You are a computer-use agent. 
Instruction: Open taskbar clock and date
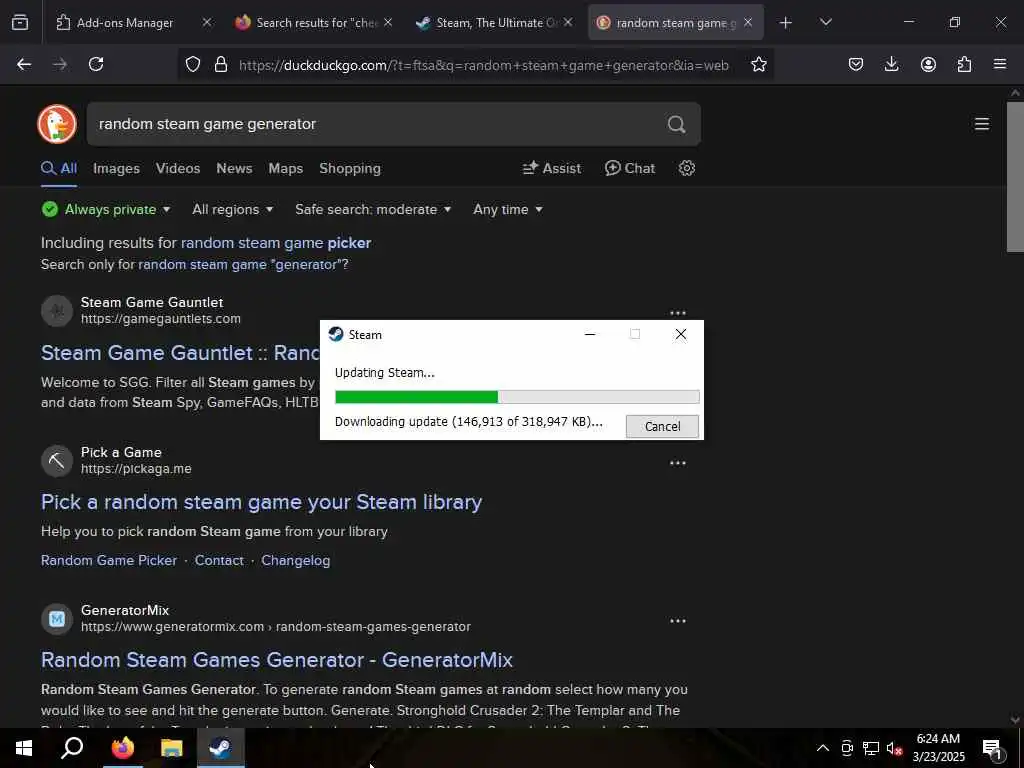click(938, 748)
